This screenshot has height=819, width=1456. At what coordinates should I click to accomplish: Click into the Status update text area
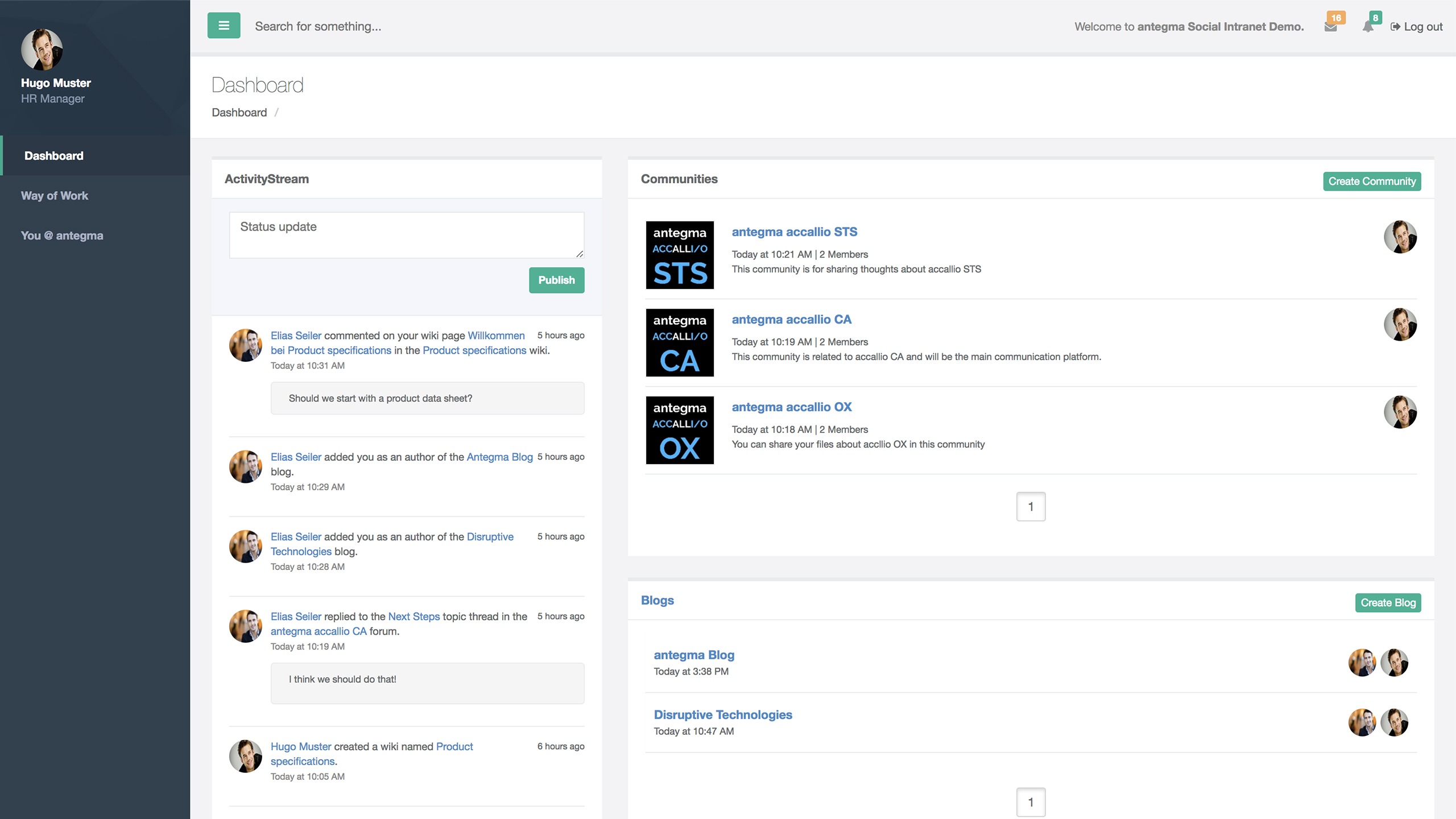tap(407, 235)
